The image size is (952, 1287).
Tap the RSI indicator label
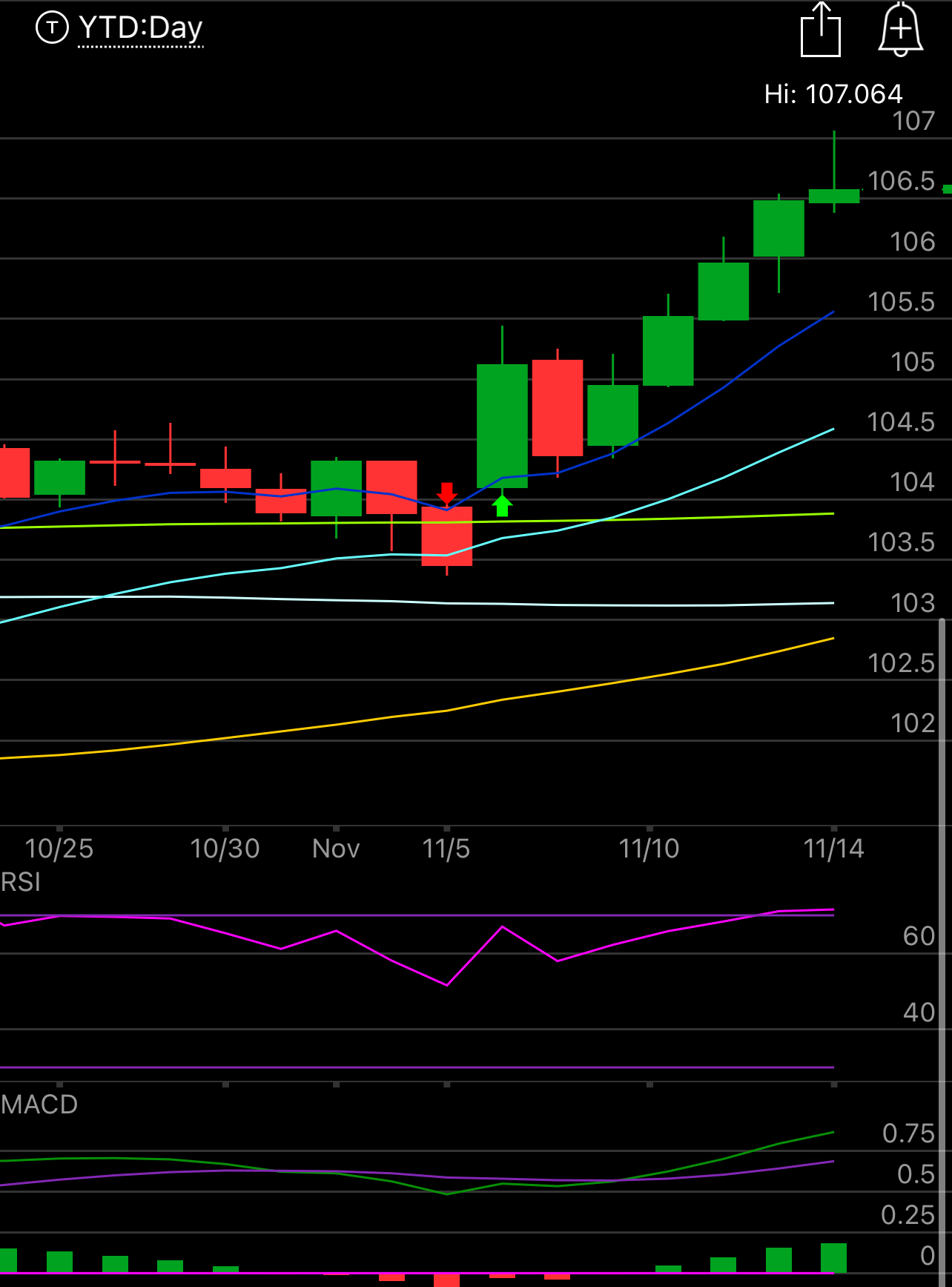click(21, 882)
